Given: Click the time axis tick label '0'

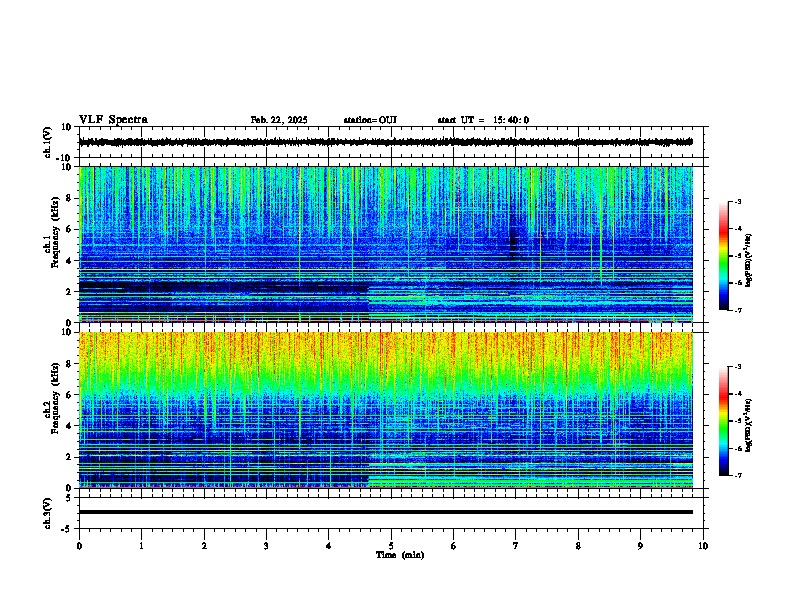Looking at the screenshot, I should [79, 546].
